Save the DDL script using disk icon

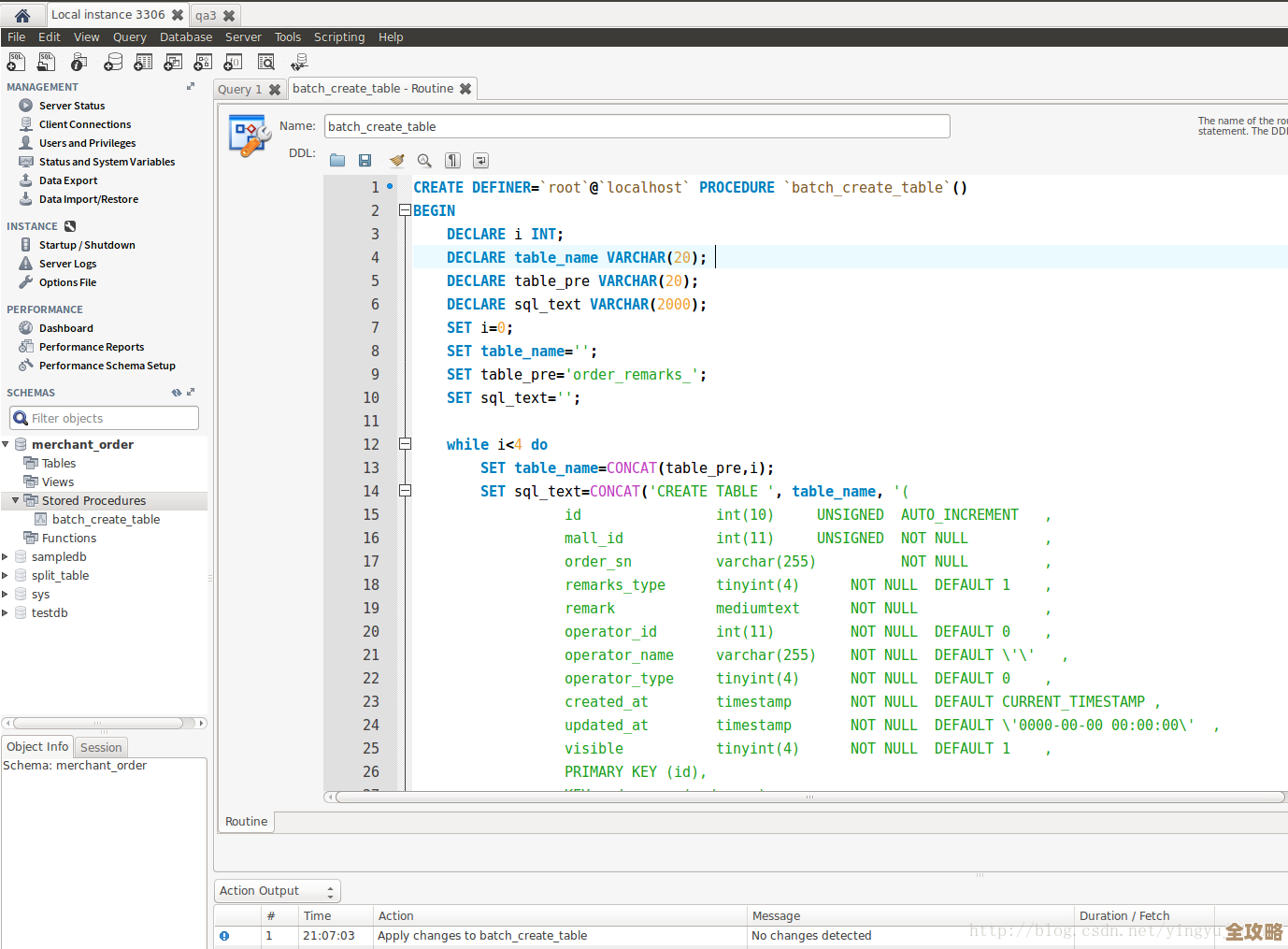click(365, 161)
